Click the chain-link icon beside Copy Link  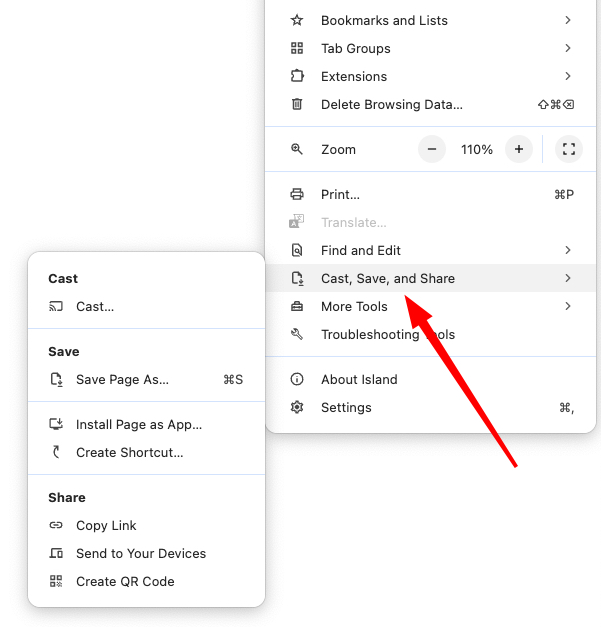(x=56, y=525)
